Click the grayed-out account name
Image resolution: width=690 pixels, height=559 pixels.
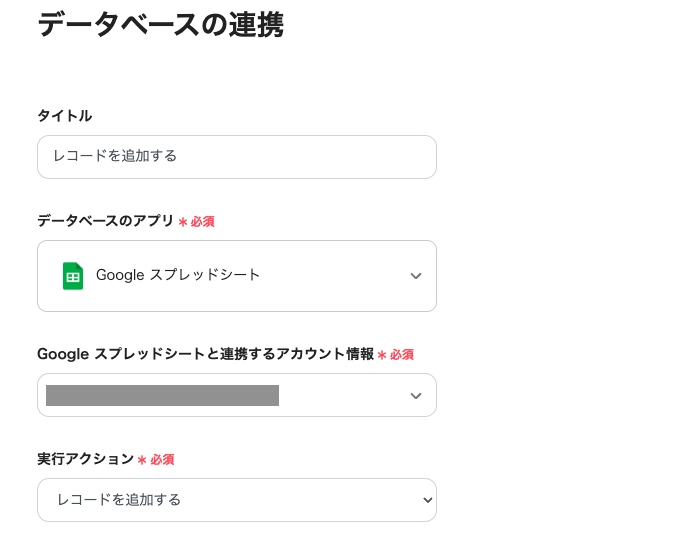coord(162,395)
